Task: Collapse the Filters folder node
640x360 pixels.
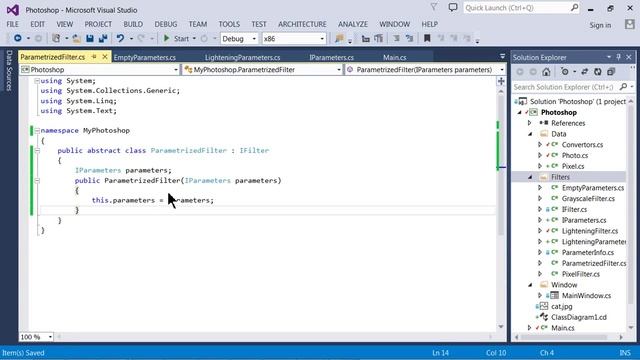Action: click(x=530, y=177)
